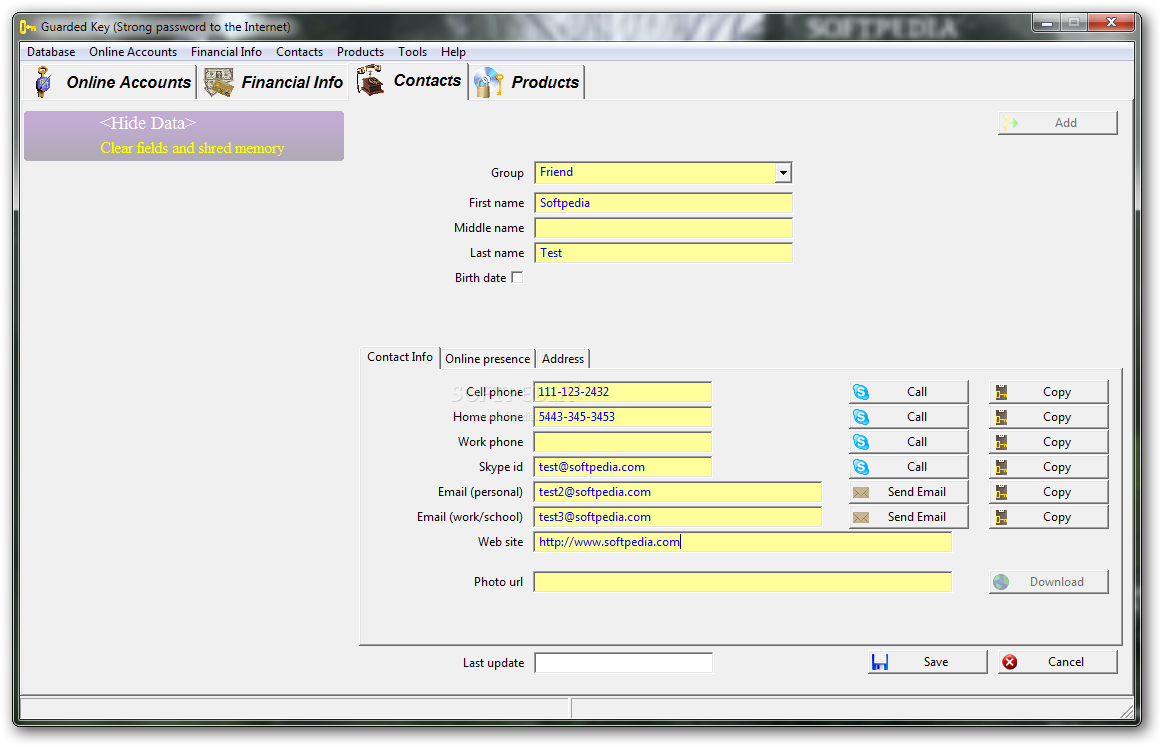The width and height of the screenshot is (1162, 747).
Task: Open the Products menu in menu bar
Action: click(360, 52)
